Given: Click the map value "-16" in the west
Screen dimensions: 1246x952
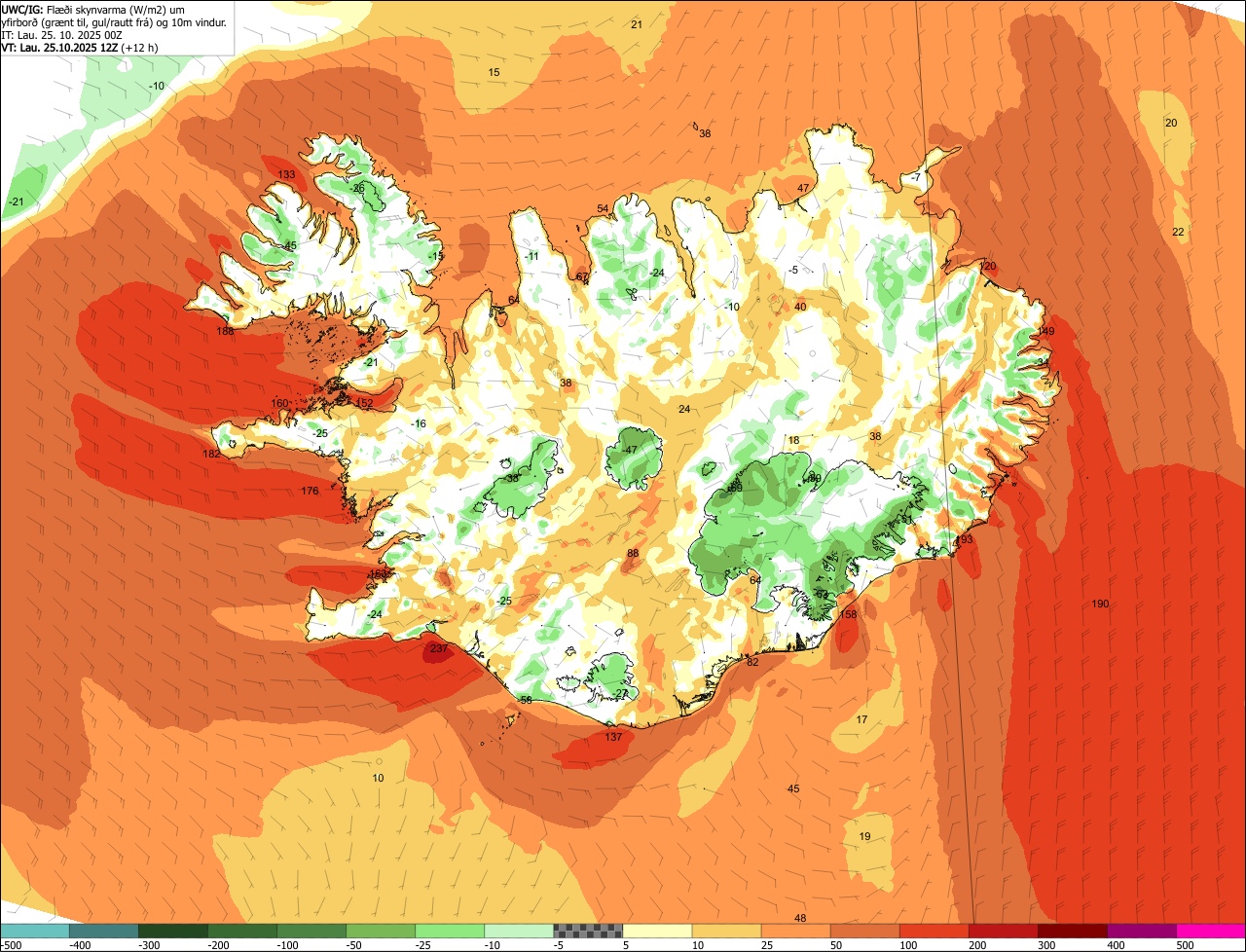Looking at the screenshot, I should pos(419,423).
